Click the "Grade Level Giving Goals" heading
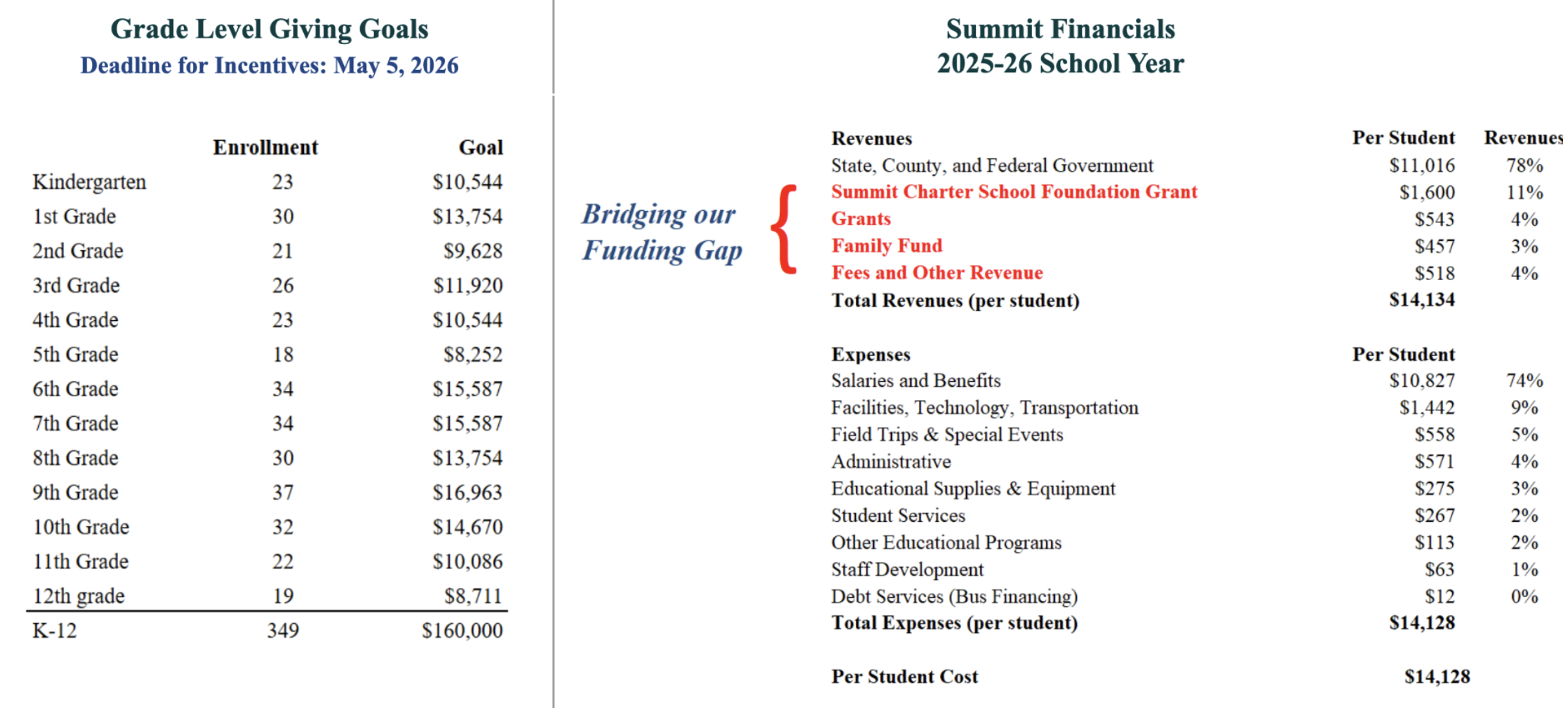1568x708 pixels. pyautogui.click(x=269, y=29)
